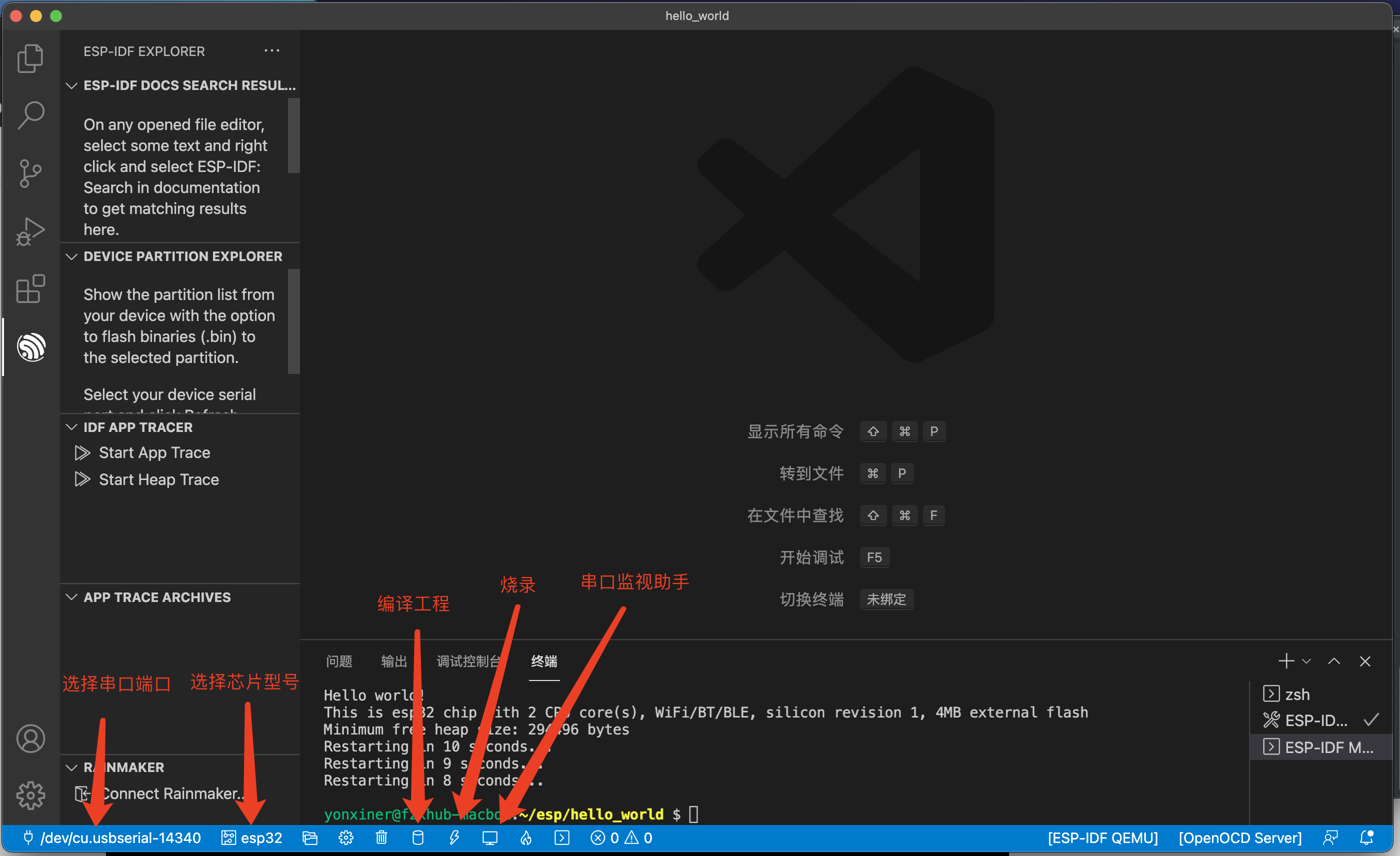This screenshot has width=1400, height=856.
Task: Click Device Partition Explorer scrollbar
Action: tap(293, 321)
